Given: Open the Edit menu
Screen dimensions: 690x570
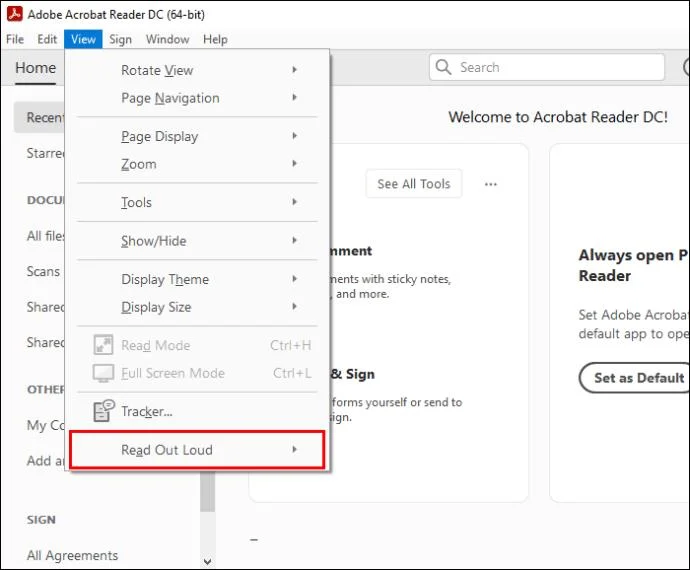Looking at the screenshot, I should click(47, 39).
